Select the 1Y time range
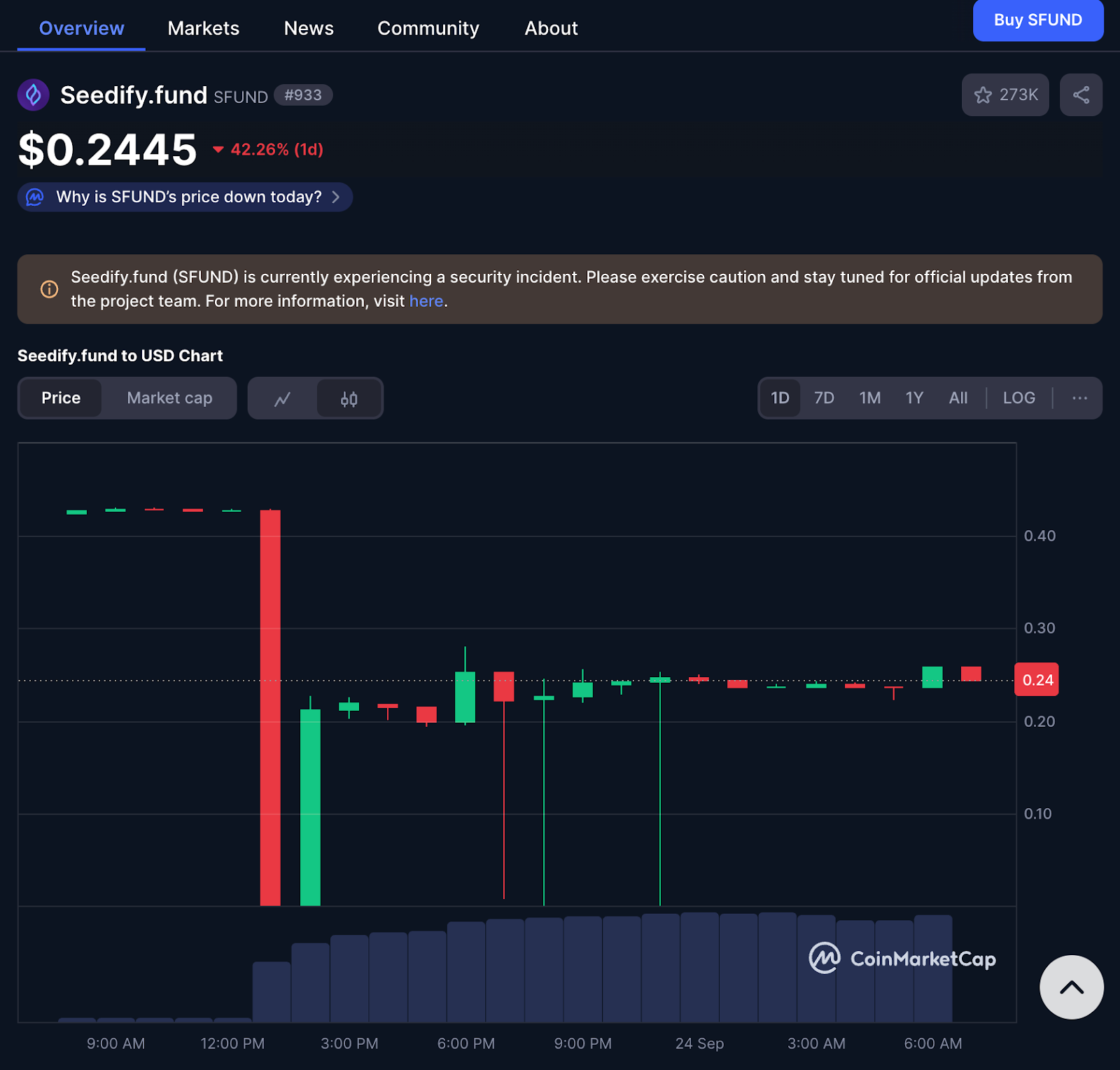This screenshot has width=1120, height=1070. tap(914, 398)
